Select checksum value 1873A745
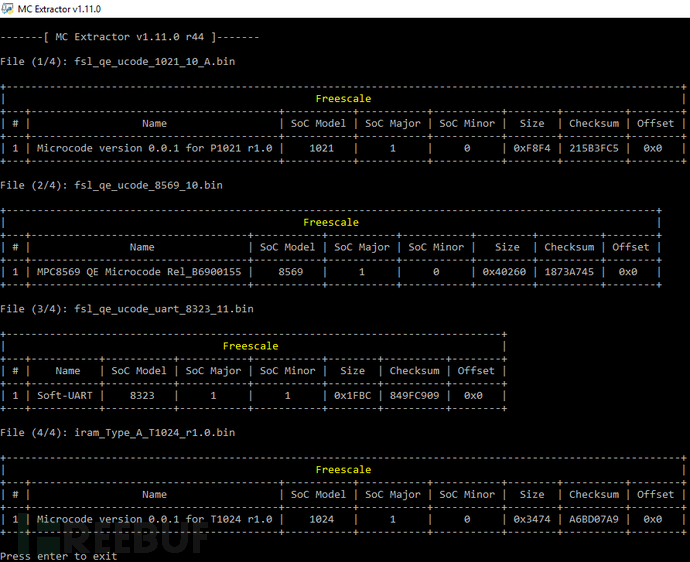Screen dimensions: 690x562 click(x=569, y=272)
